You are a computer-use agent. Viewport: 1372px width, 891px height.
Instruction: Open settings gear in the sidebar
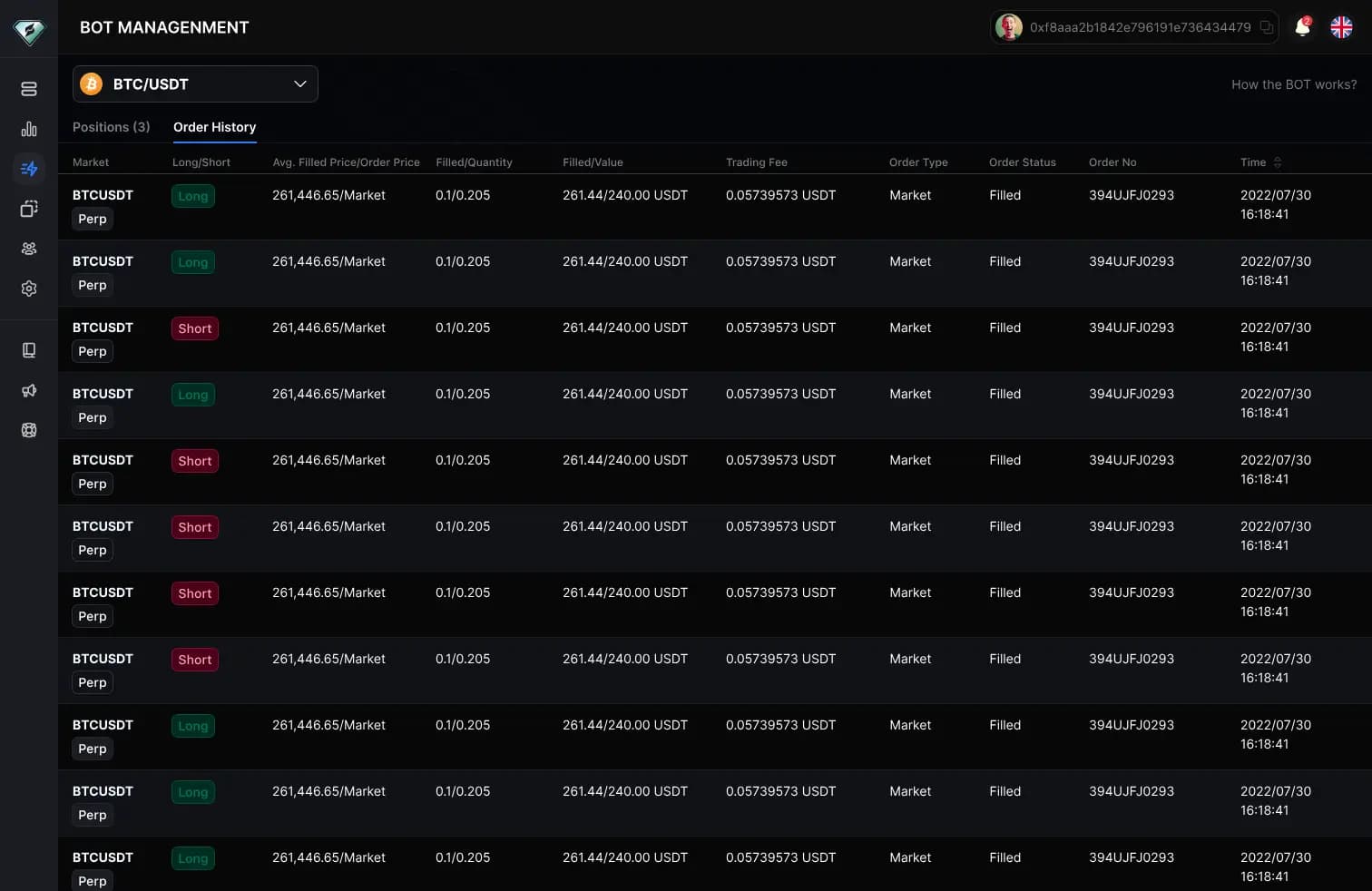29,289
